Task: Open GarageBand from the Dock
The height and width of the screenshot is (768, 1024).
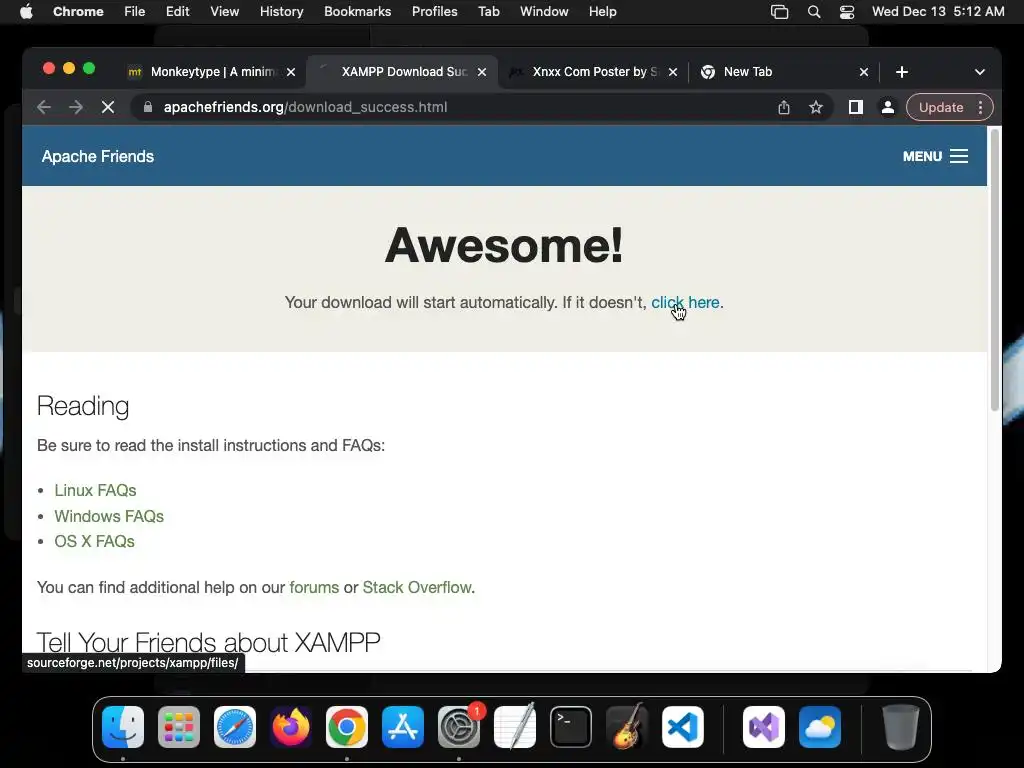Action: 626,727
